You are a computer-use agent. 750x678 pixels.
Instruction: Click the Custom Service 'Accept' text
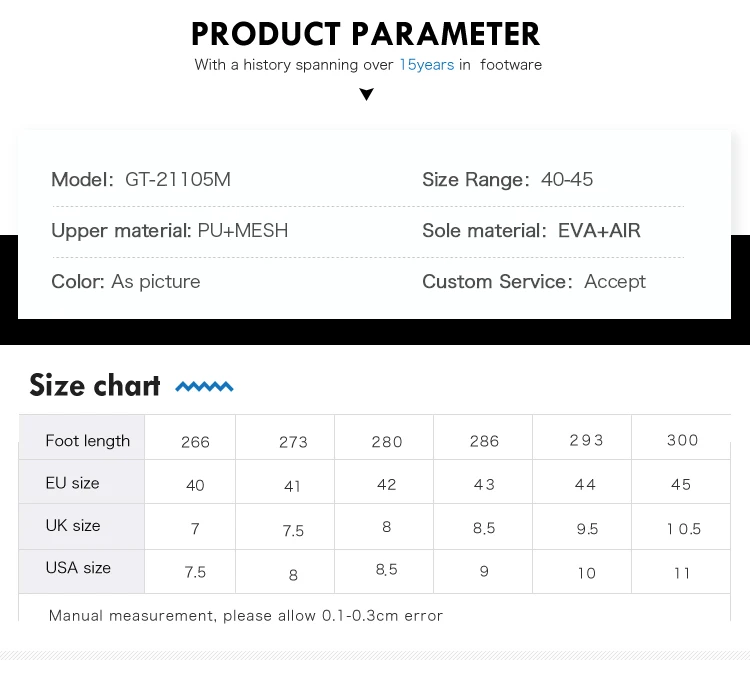615,282
